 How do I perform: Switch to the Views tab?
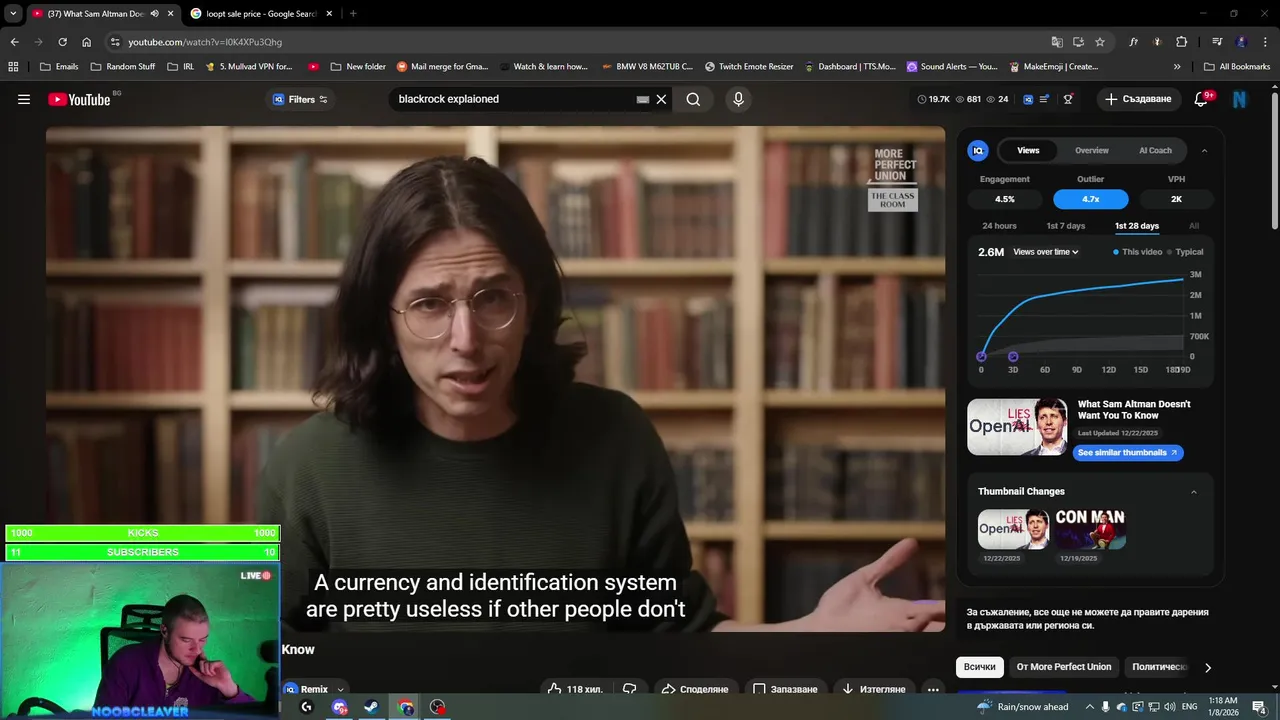1028,150
